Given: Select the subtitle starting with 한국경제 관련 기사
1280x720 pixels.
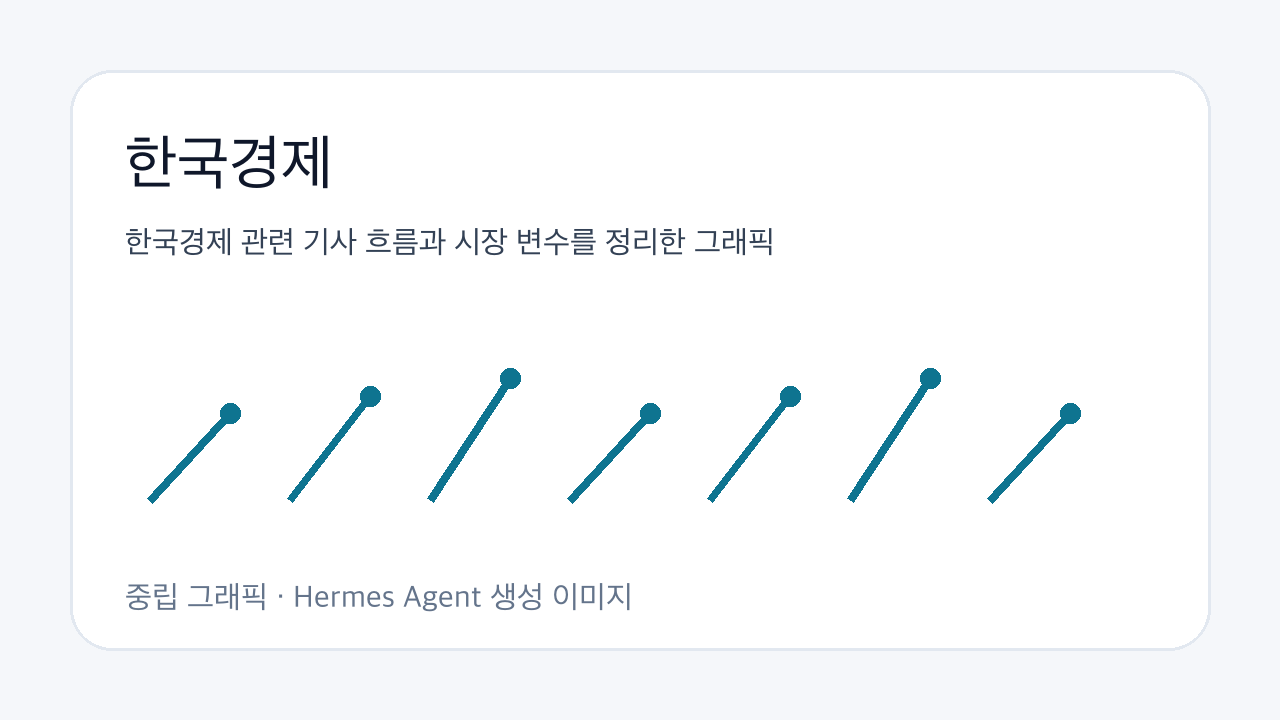Looking at the screenshot, I should point(450,242).
